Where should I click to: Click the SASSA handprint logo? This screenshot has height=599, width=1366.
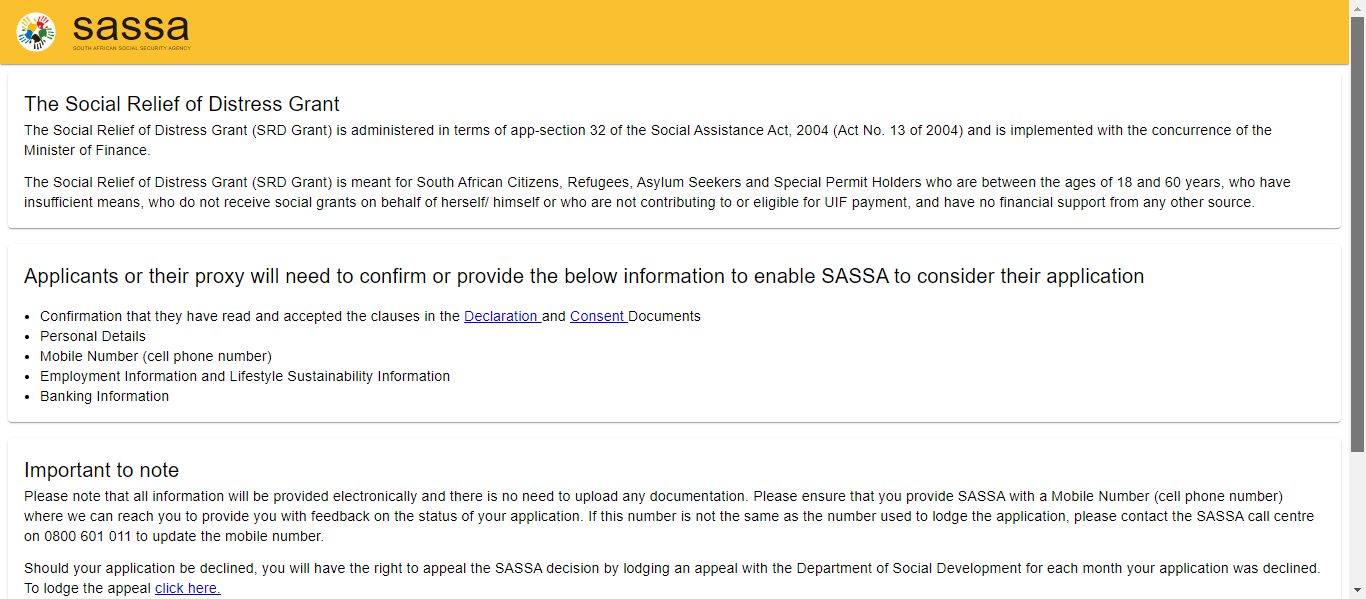point(34,32)
